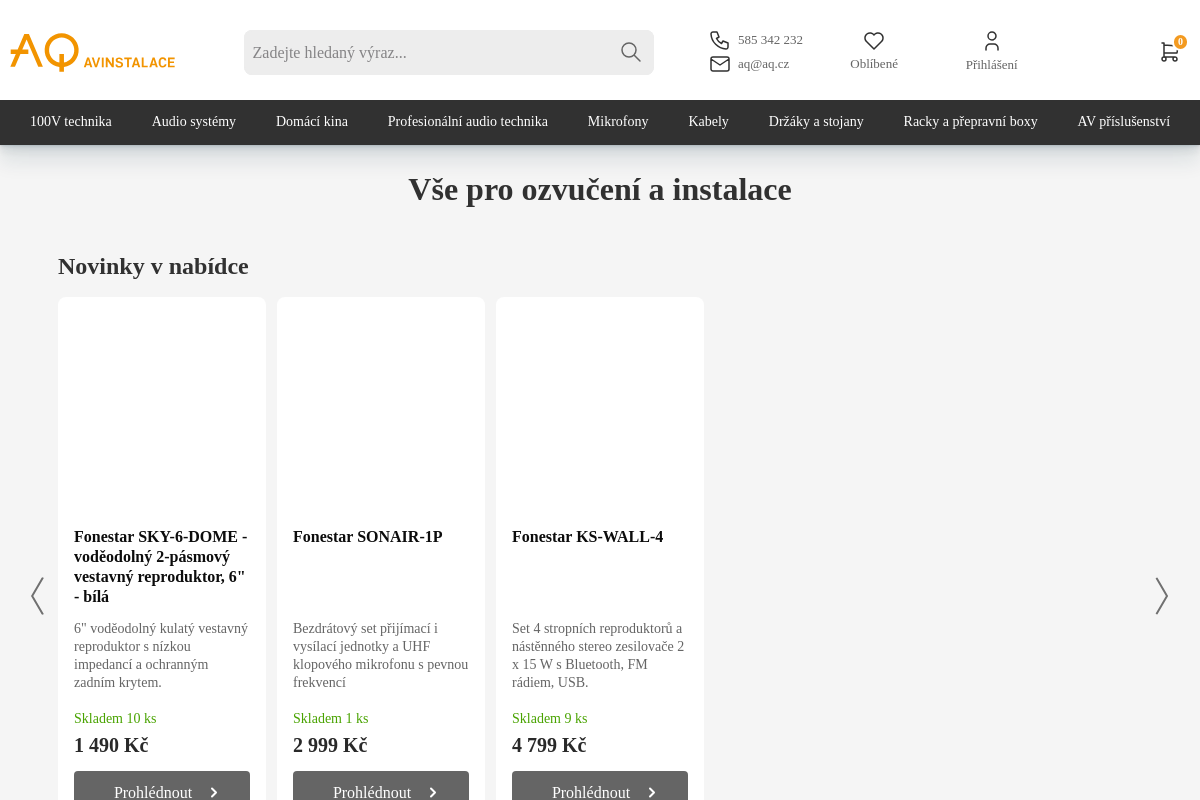Click the price 1 490 Kč

pyautogui.click(x=111, y=745)
